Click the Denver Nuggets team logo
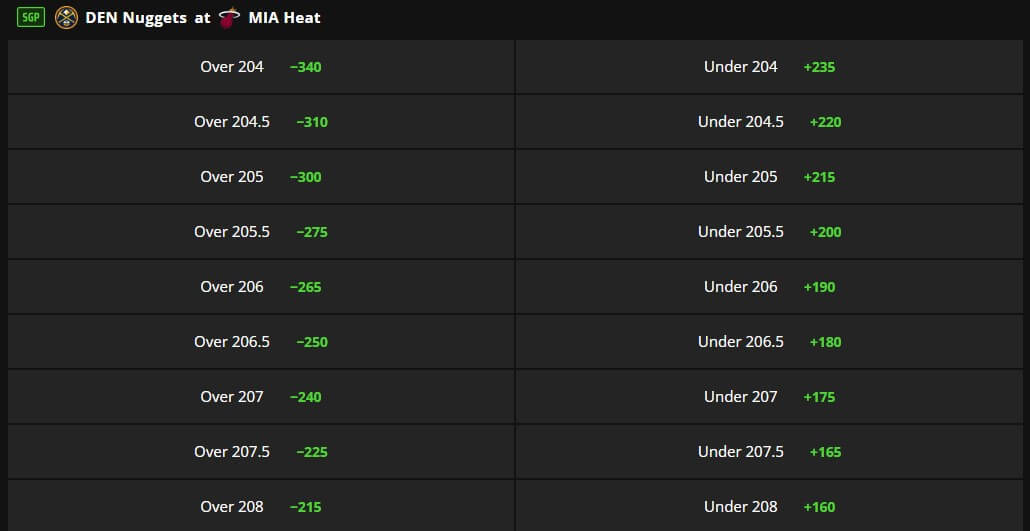Viewport: 1030px width, 531px height. (x=66, y=18)
